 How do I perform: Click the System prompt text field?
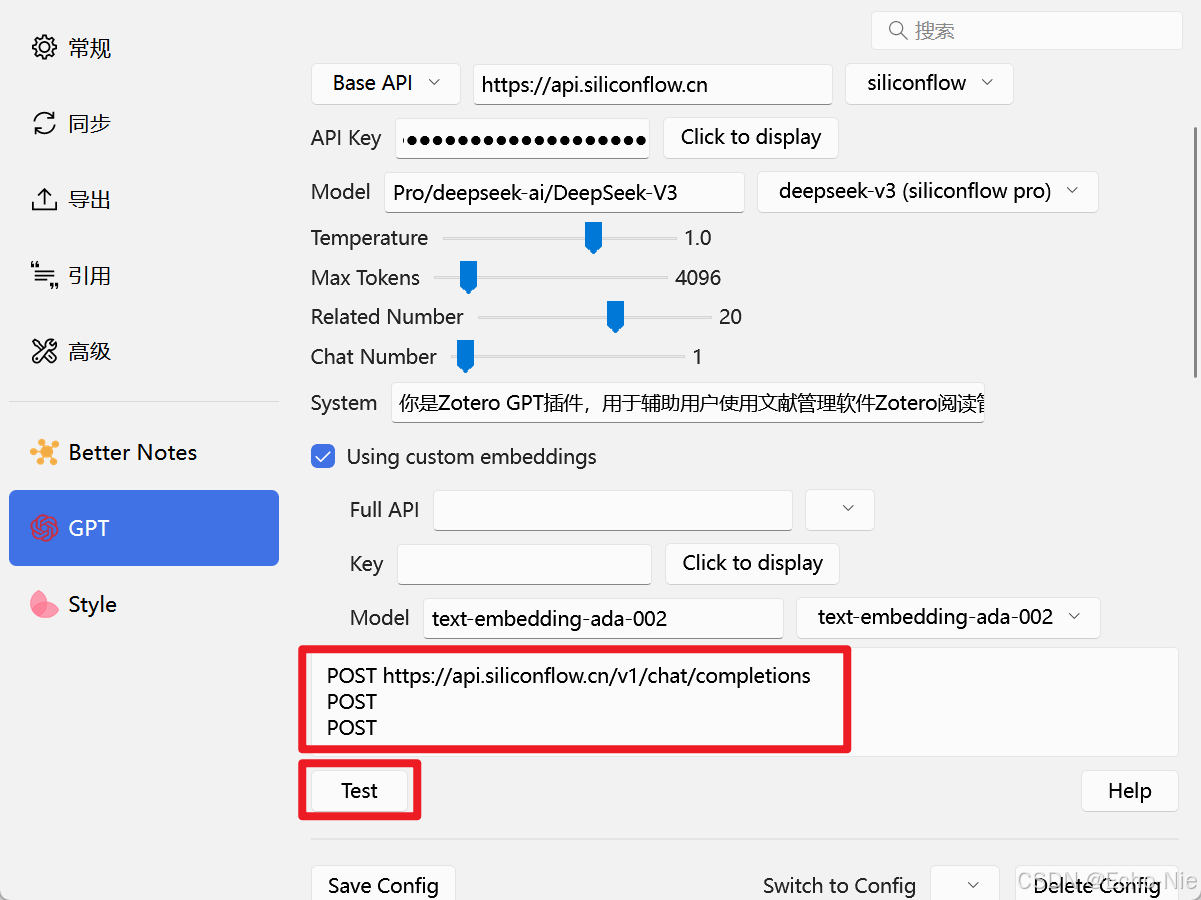click(x=688, y=402)
